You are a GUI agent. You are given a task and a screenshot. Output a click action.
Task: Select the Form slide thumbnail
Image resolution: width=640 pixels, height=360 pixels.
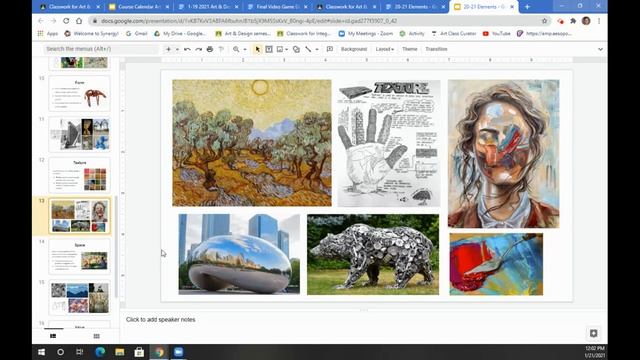tap(79, 93)
